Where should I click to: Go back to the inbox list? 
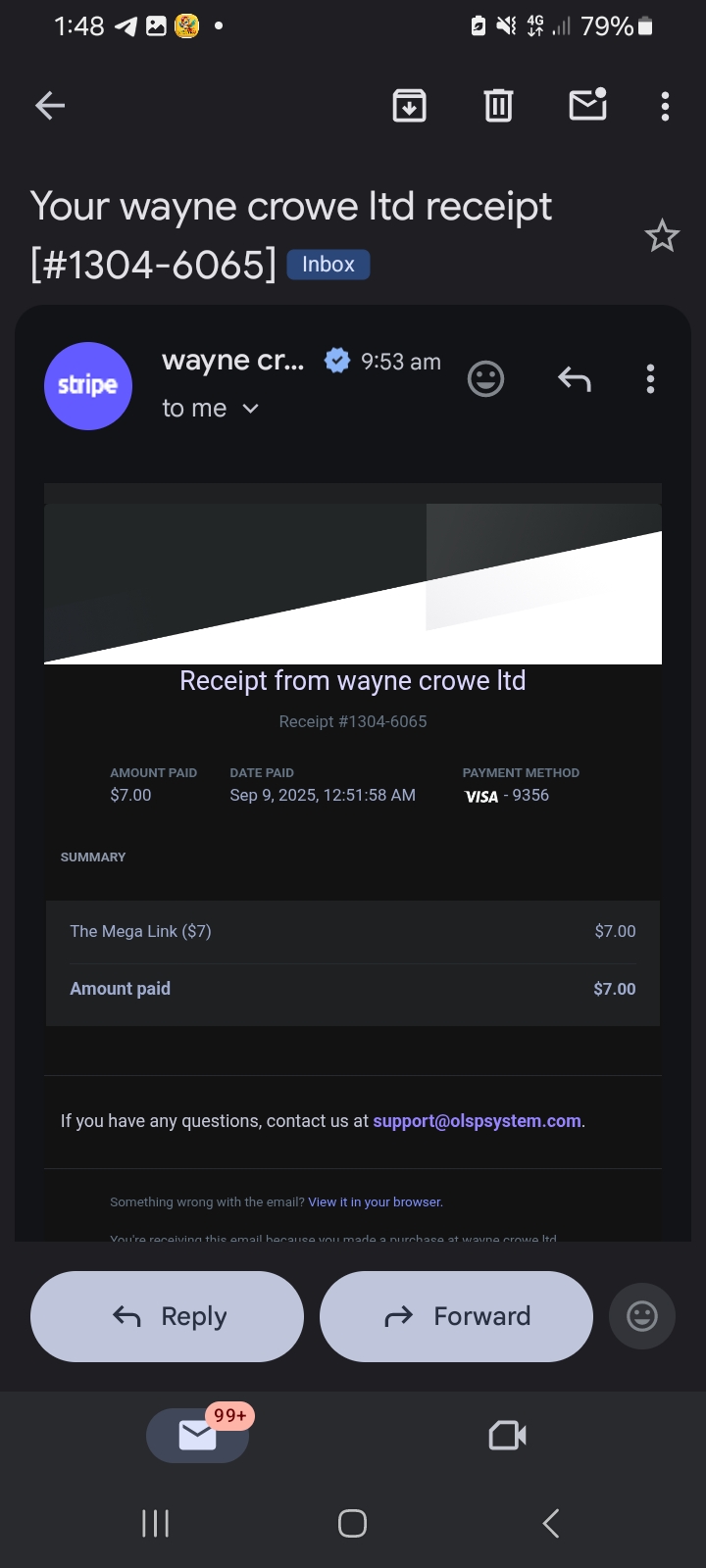pyautogui.click(x=50, y=106)
